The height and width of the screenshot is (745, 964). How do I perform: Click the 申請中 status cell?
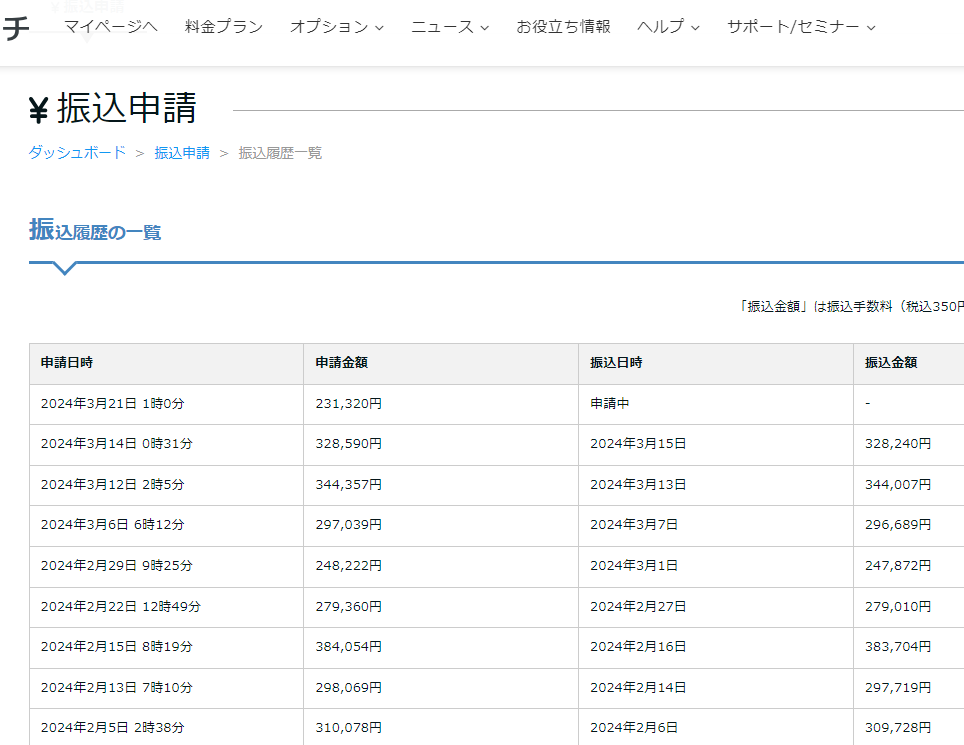(716, 404)
